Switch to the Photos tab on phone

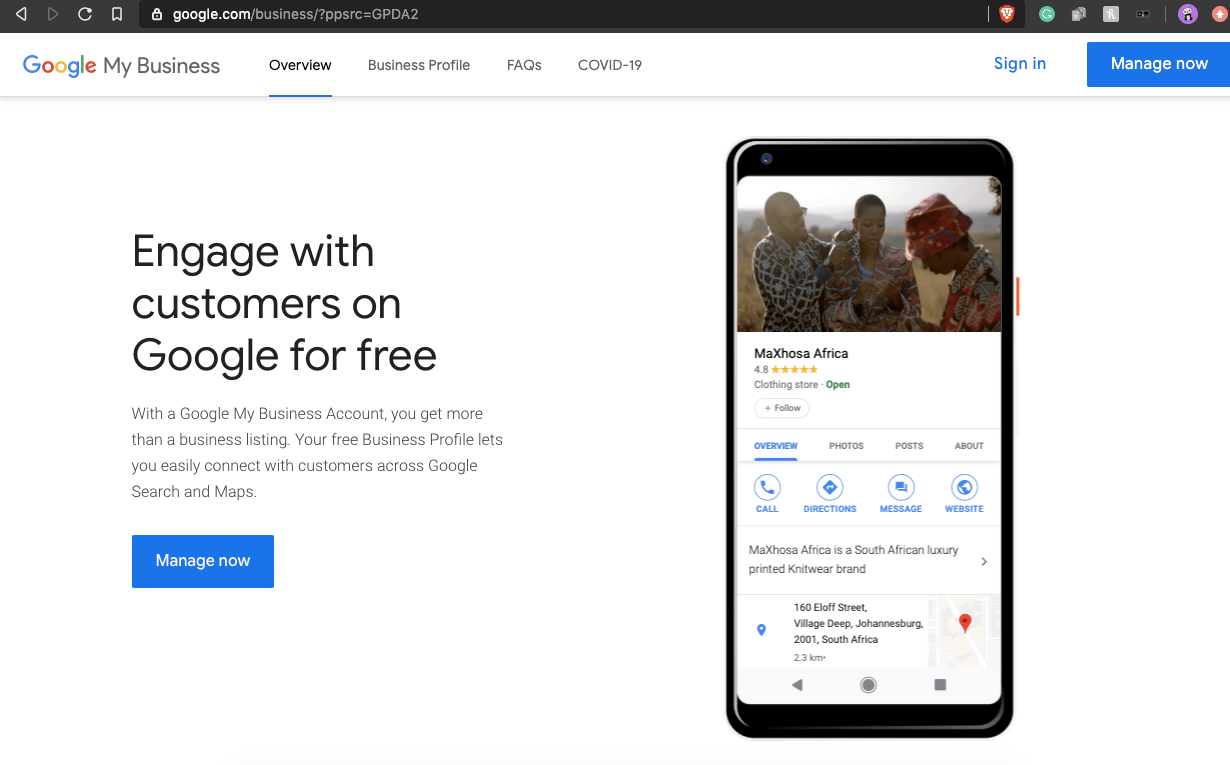[846, 446]
